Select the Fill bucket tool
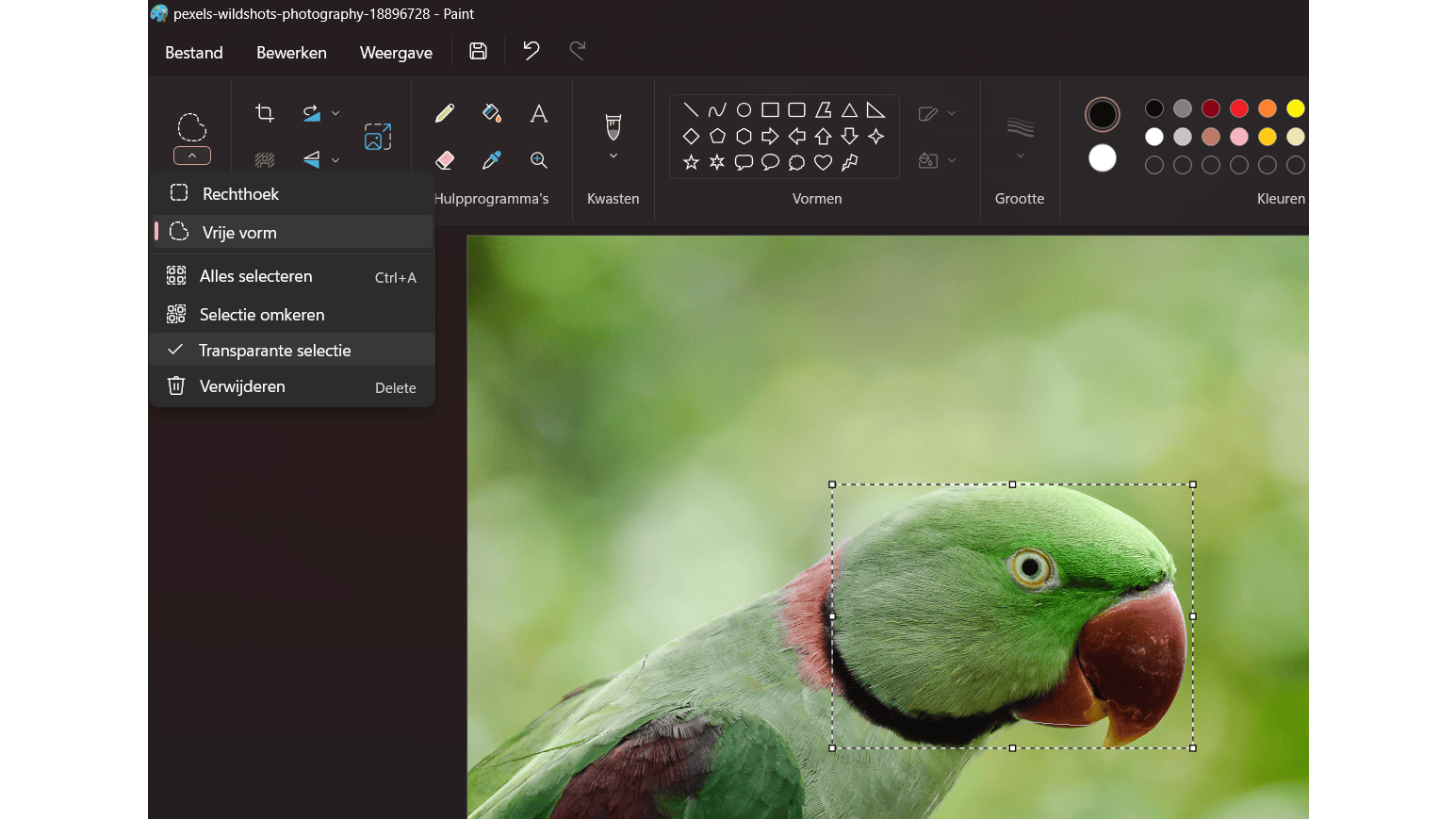Screen dimensions: 1456x819 click(x=491, y=114)
